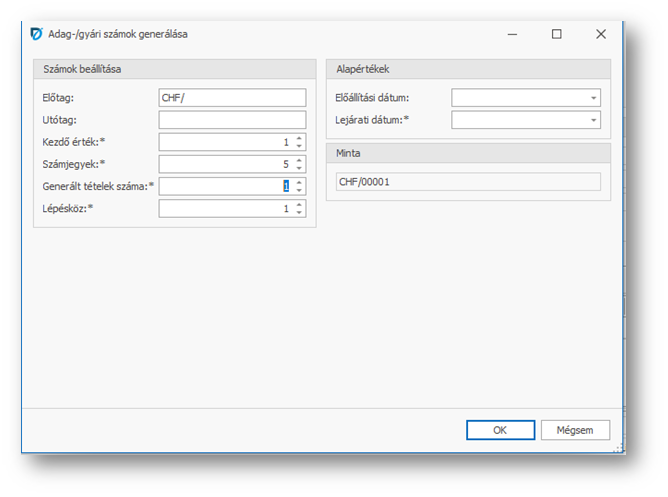The height and width of the screenshot is (497, 668).
Task: Click inside the Lépésköz number field
Action: (x=225, y=208)
